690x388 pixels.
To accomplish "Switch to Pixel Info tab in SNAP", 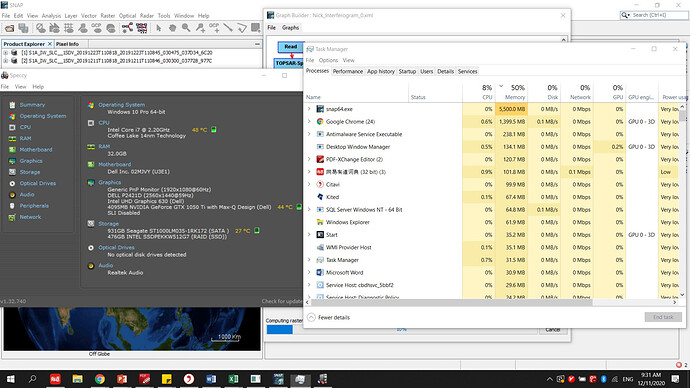I will pyautogui.click(x=67, y=44).
